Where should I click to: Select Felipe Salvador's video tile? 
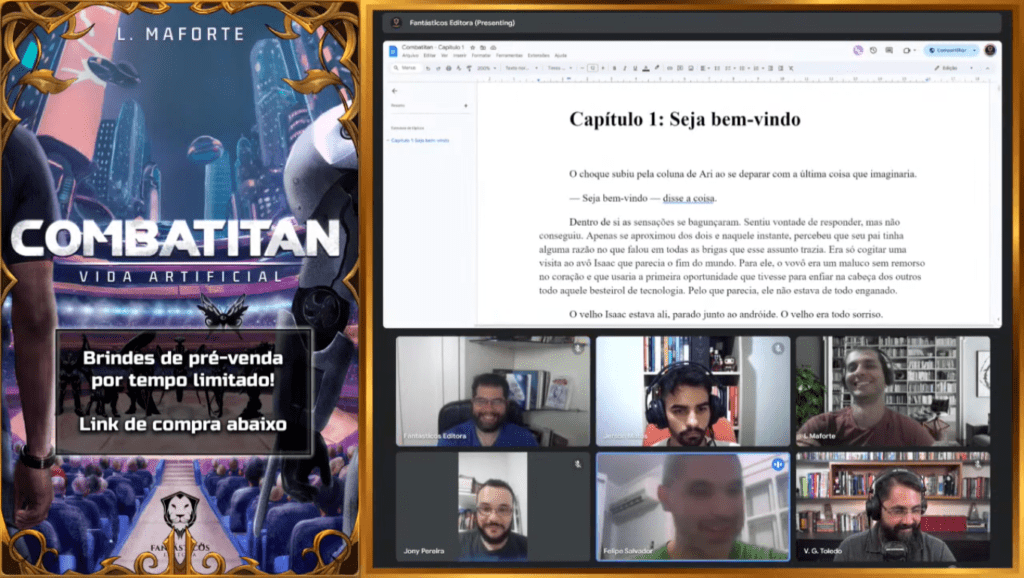tap(693, 505)
